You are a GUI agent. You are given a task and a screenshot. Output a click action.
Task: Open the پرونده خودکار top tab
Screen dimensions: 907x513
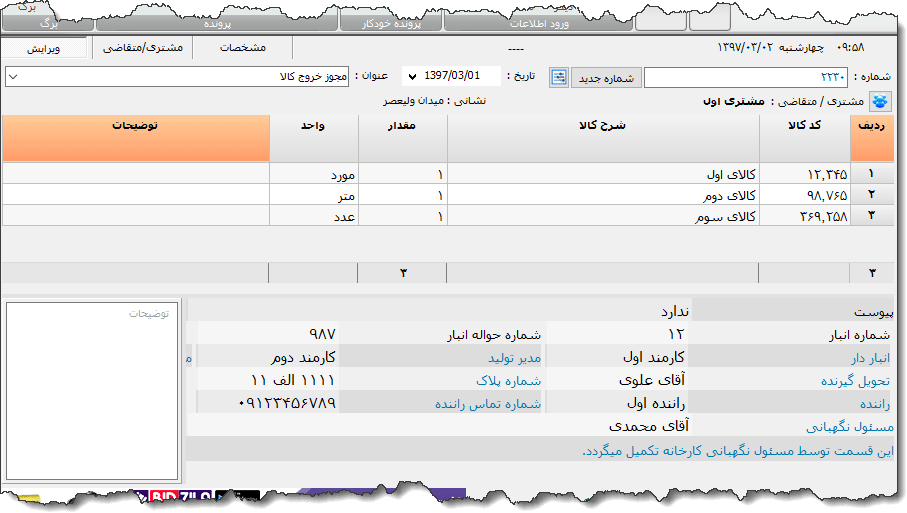point(391,24)
